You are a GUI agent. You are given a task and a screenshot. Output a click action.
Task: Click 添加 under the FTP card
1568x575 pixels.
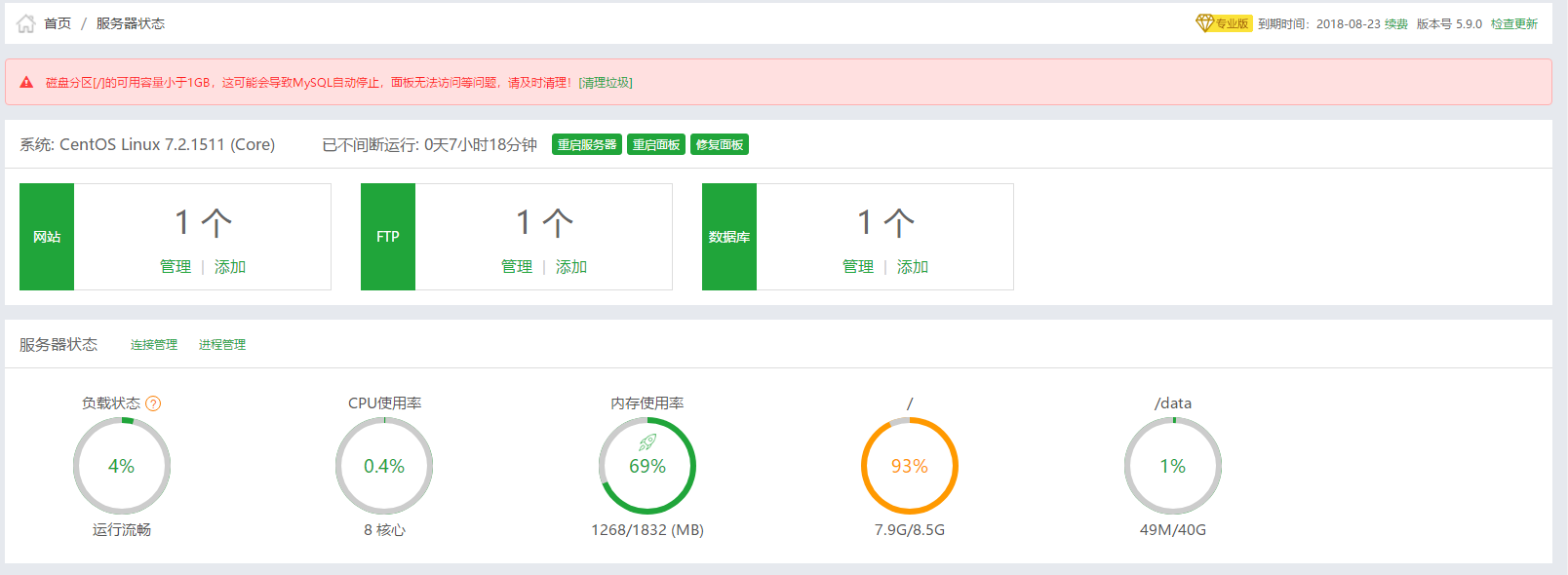(571, 266)
